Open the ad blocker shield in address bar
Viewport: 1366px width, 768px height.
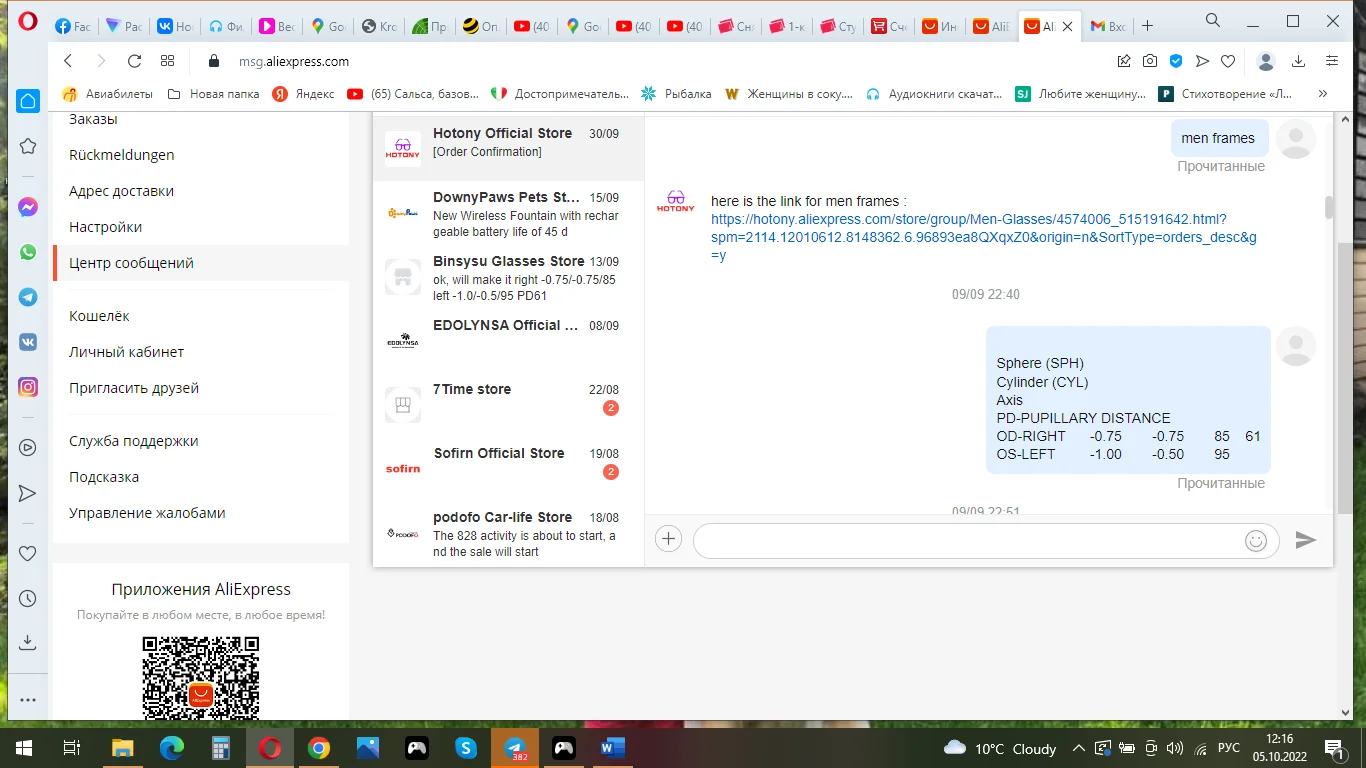[1176, 61]
